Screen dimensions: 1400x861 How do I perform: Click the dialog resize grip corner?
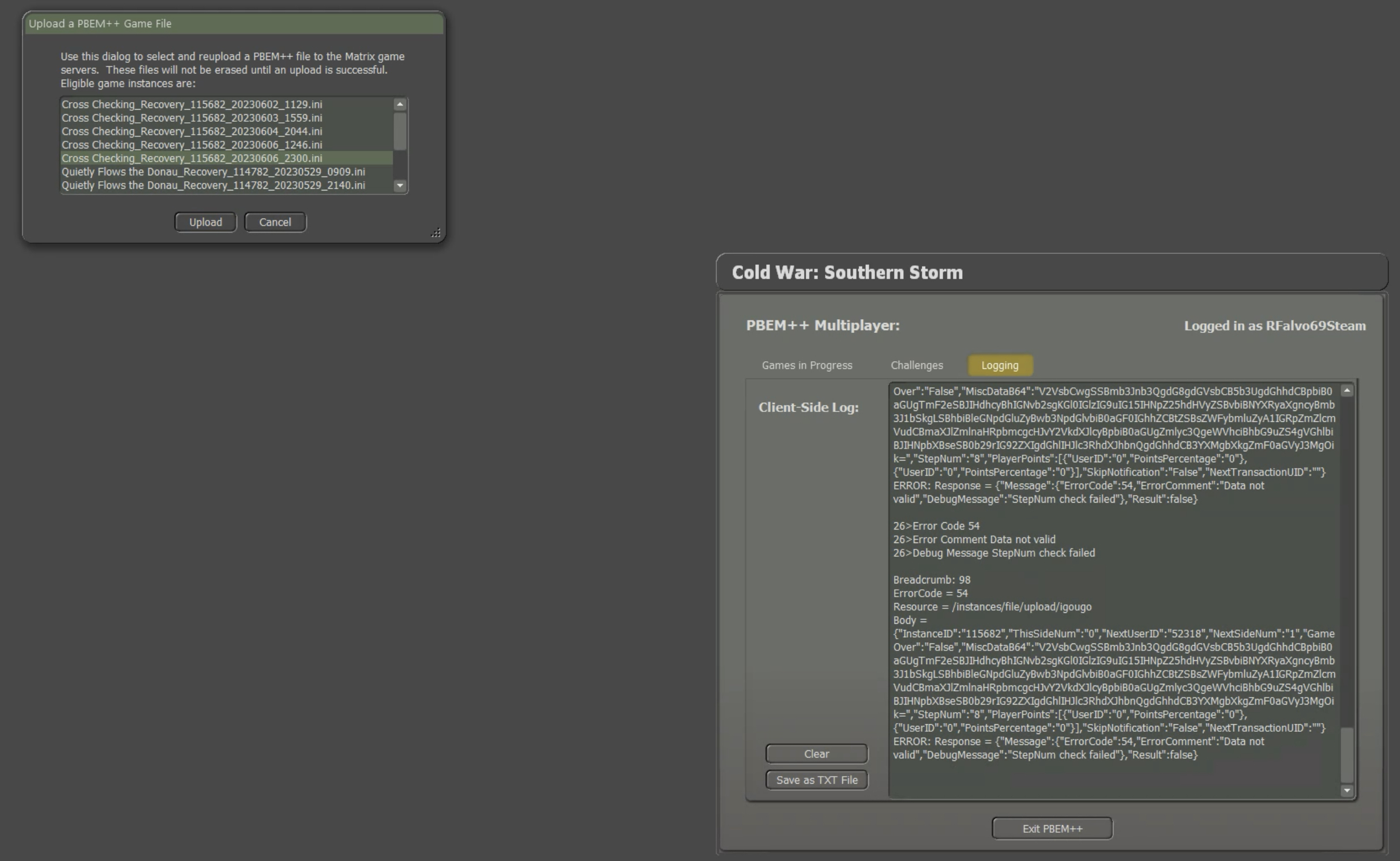tap(436, 233)
